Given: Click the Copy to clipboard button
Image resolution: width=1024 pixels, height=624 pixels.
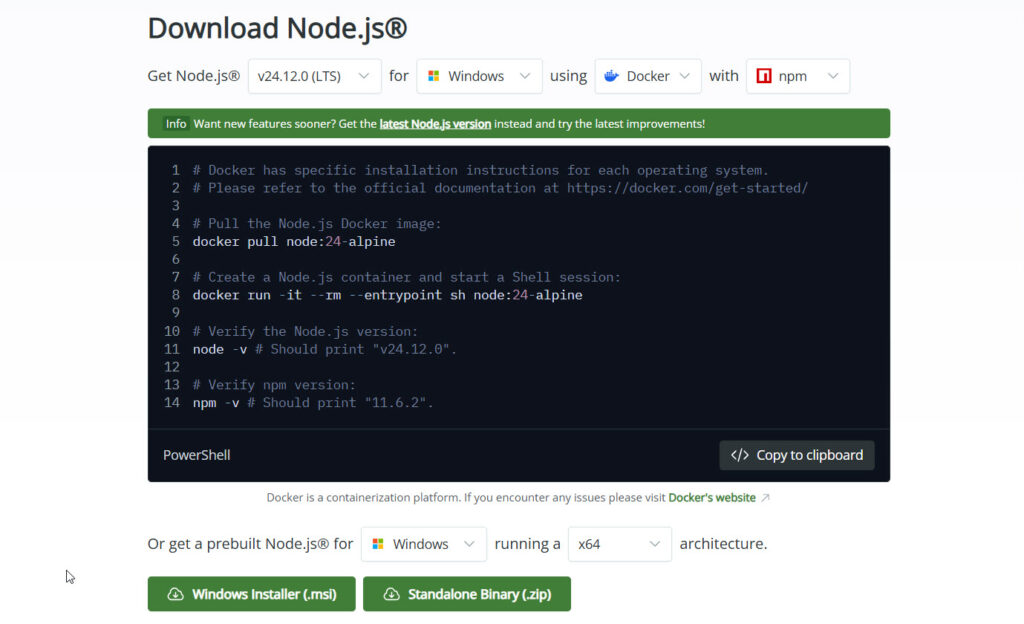Looking at the screenshot, I should [797, 455].
